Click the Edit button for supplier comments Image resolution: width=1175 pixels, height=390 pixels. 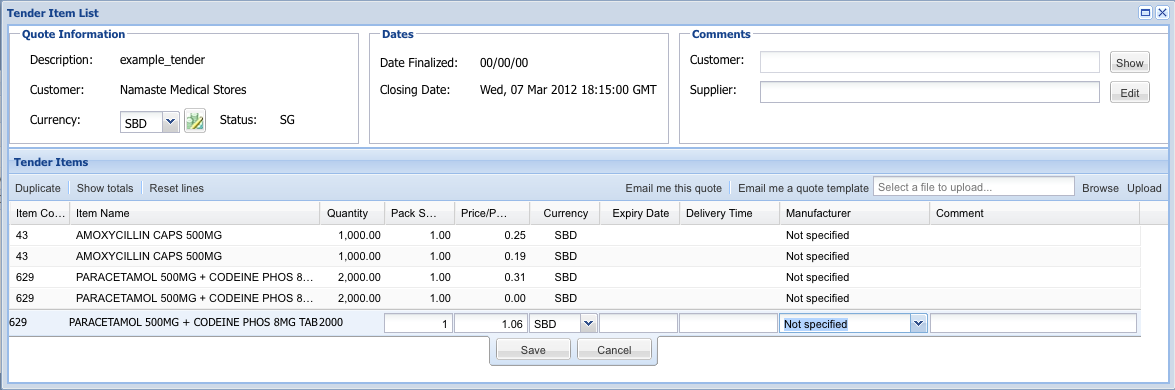coord(1129,93)
